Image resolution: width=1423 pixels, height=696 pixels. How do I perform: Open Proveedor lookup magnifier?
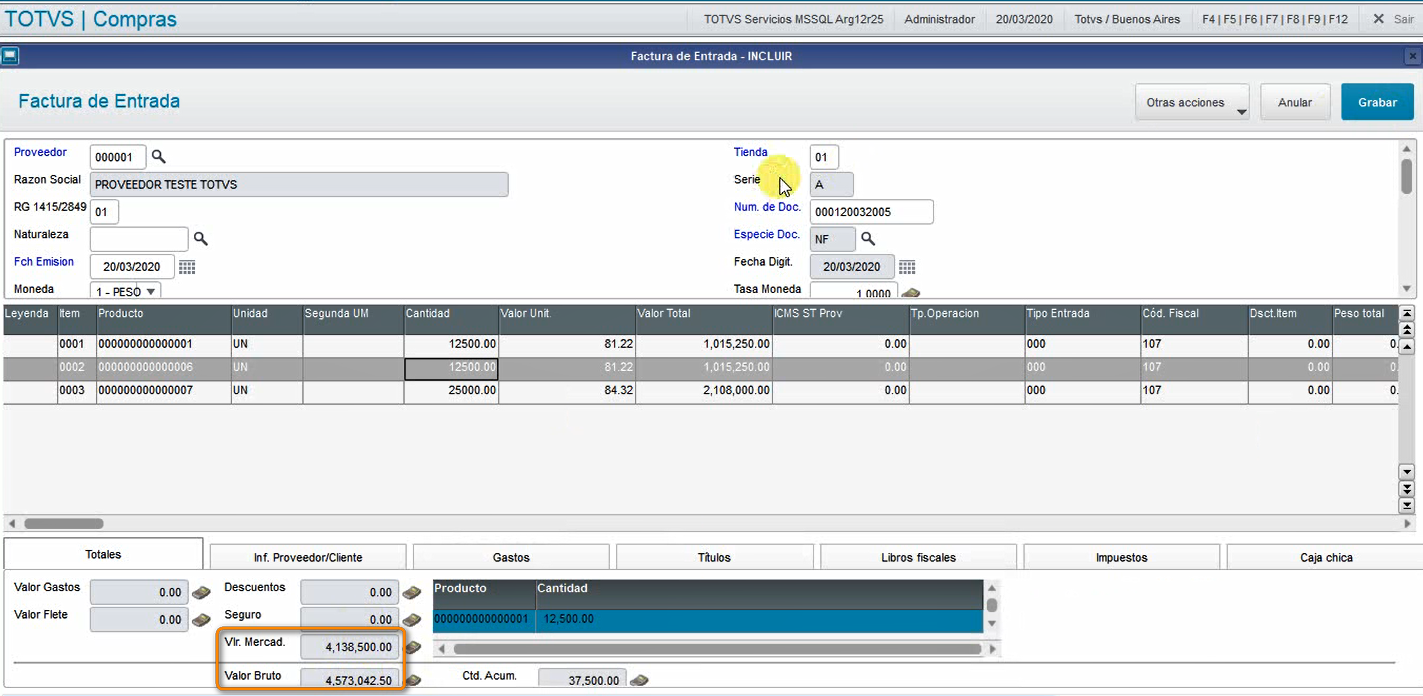pos(158,157)
